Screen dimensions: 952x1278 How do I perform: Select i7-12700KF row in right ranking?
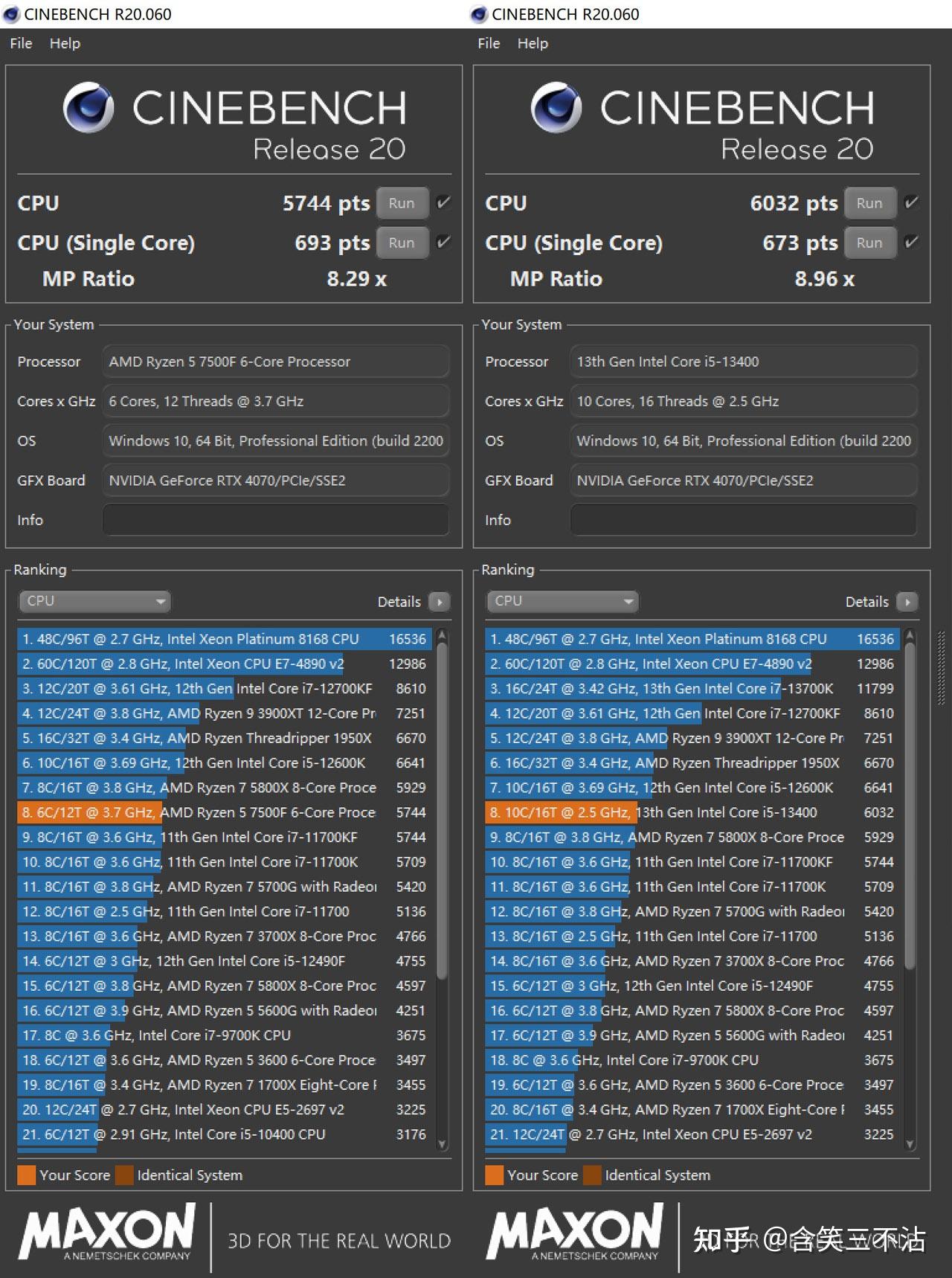point(692,713)
